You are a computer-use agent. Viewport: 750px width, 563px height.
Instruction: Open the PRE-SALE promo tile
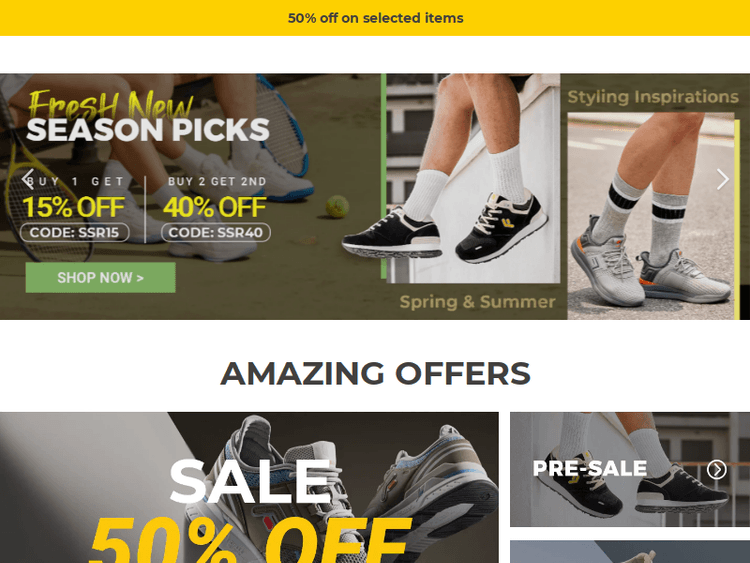630,469
